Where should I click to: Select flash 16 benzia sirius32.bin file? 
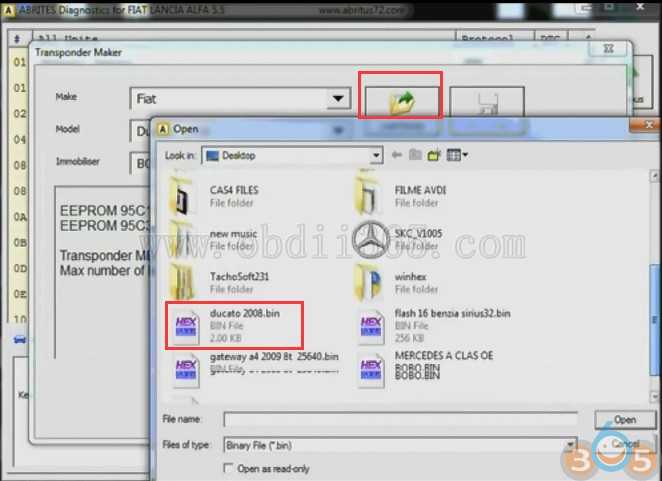434,325
